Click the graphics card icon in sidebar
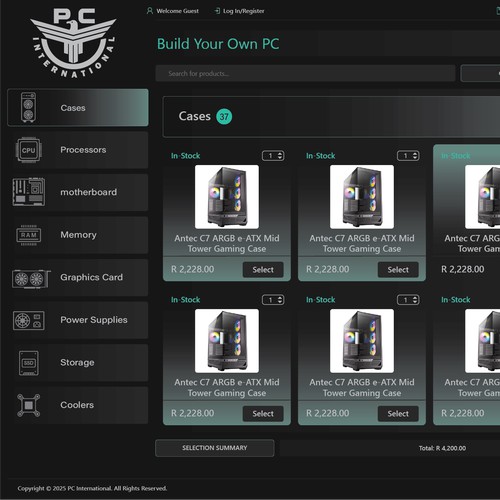Screen dimensions: 500x500 (x=31, y=279)
